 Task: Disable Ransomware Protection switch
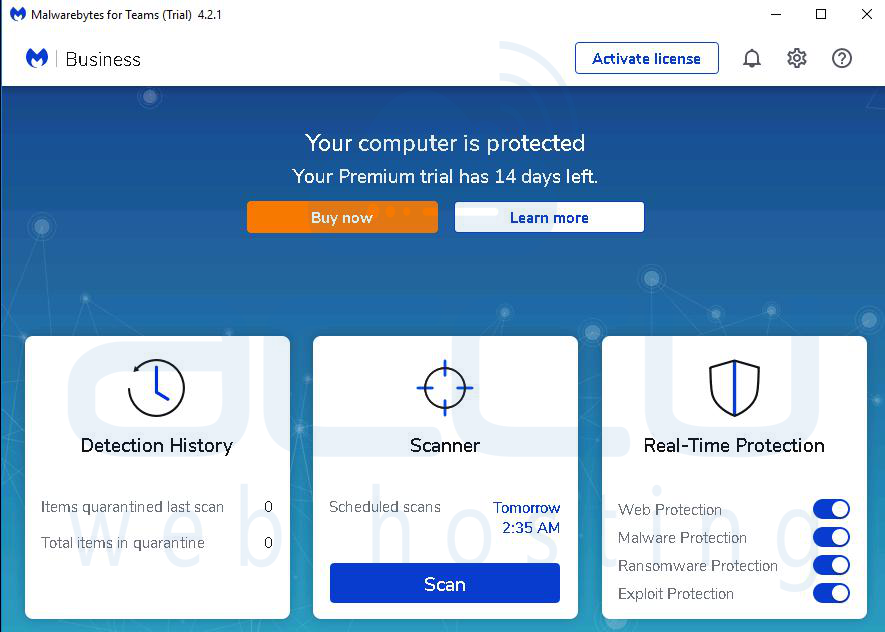tap(831, 565)
